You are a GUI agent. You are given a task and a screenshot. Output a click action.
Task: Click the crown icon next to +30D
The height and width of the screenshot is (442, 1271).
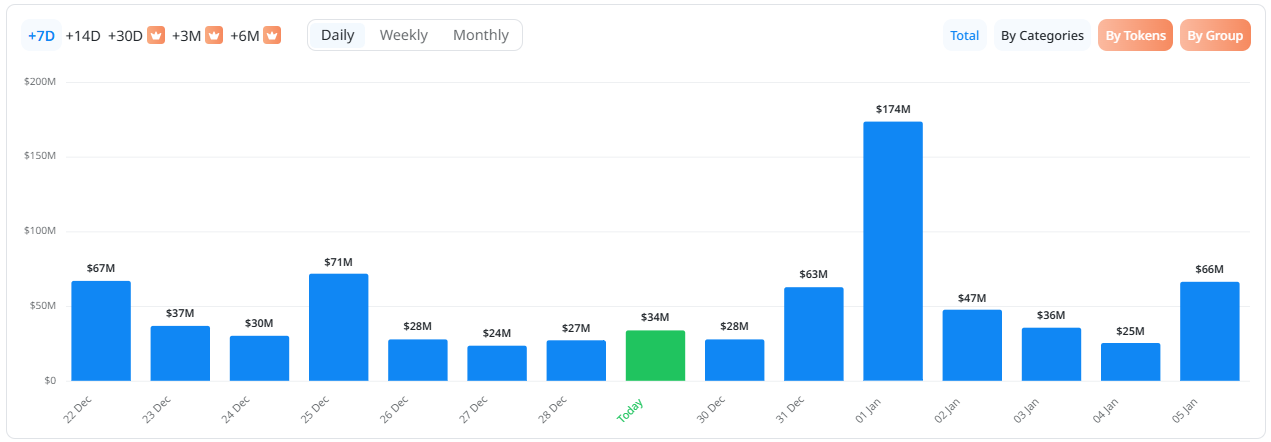pos(156,35)
